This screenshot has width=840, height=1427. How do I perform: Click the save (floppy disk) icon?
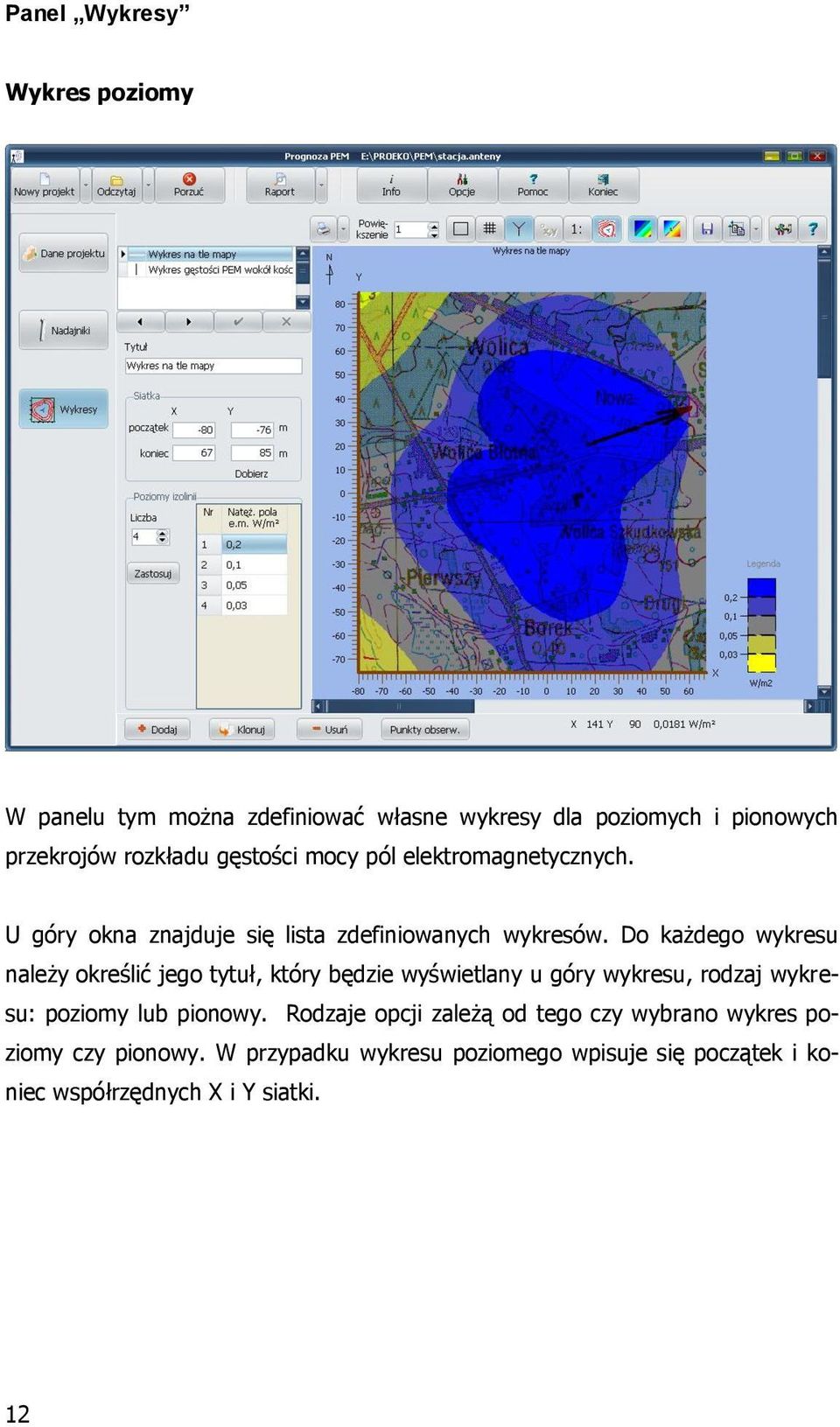tap(707, 229)
